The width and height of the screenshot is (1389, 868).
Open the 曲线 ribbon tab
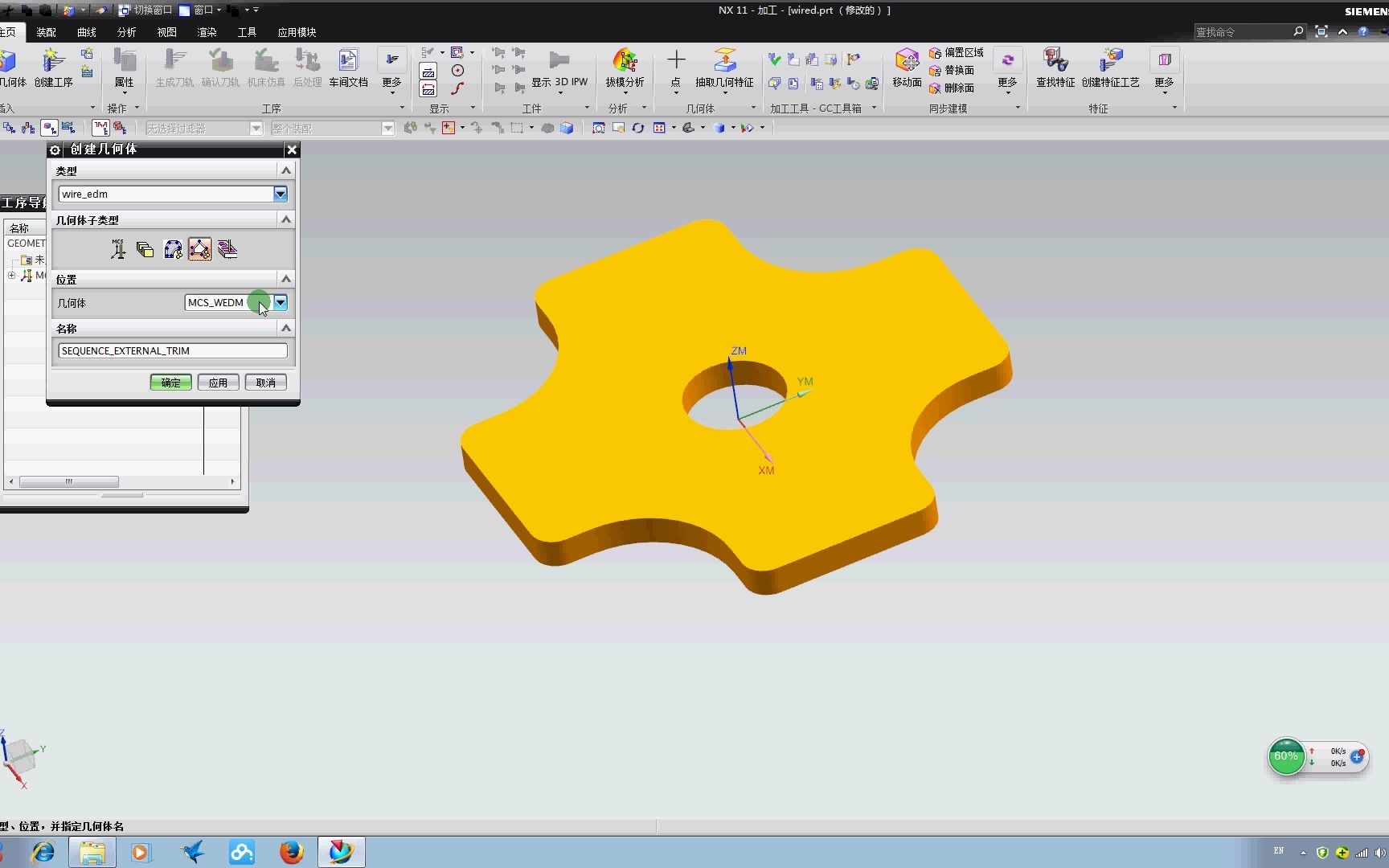pos(86,32)
